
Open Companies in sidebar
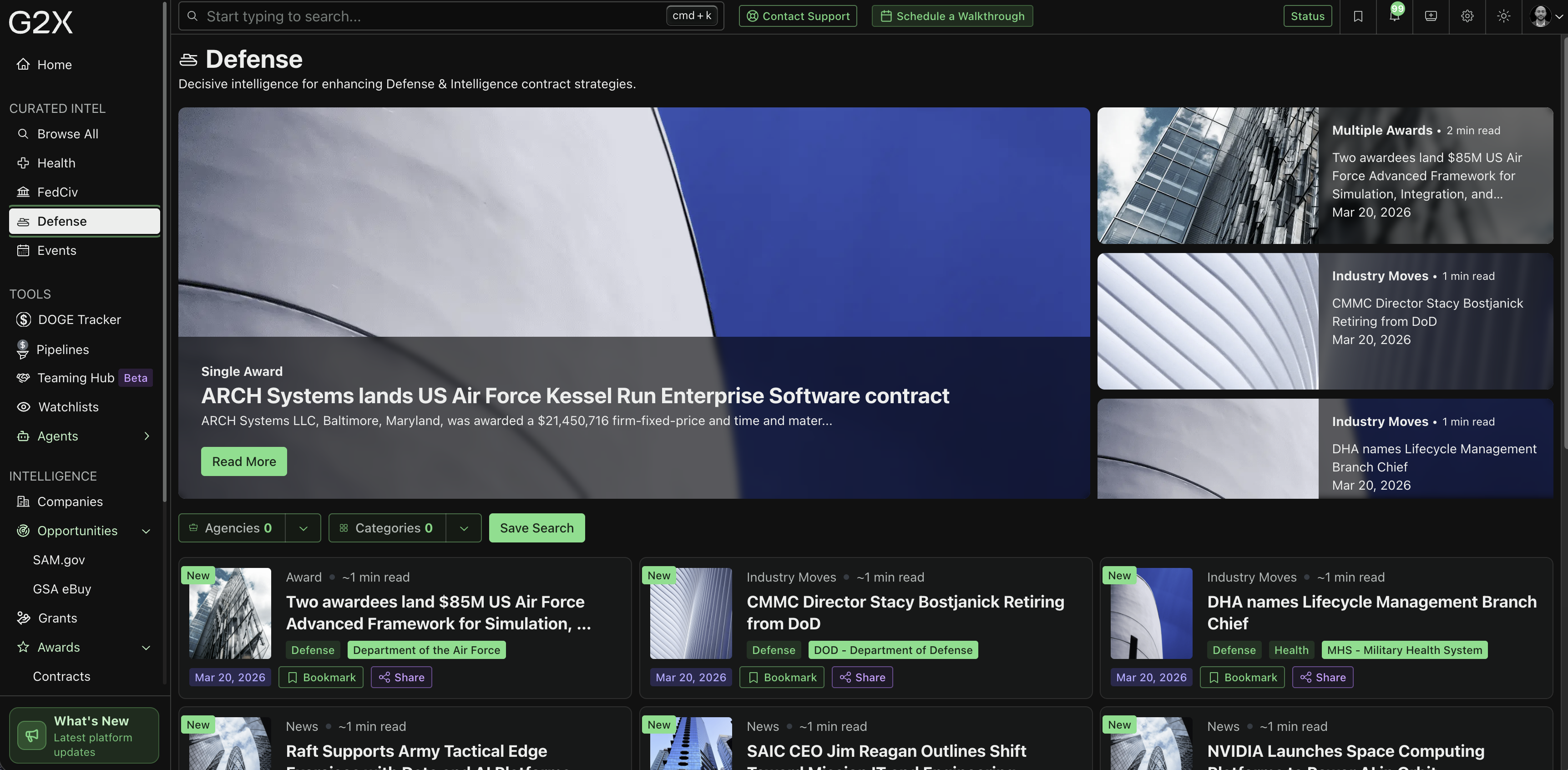[85, 502]
